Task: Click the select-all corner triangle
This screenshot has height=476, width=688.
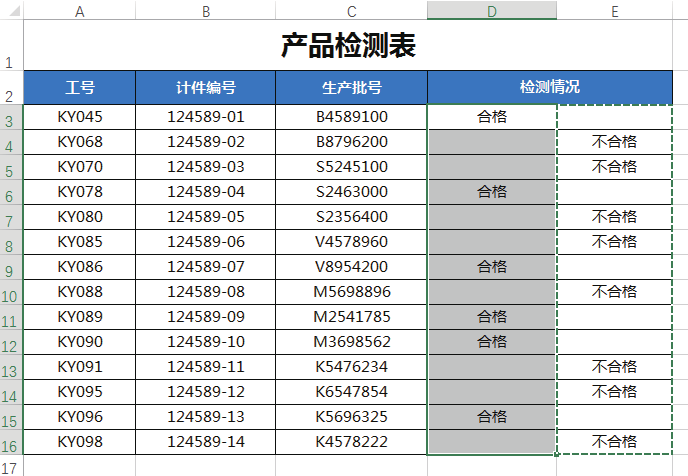Action: click(14, 11)
